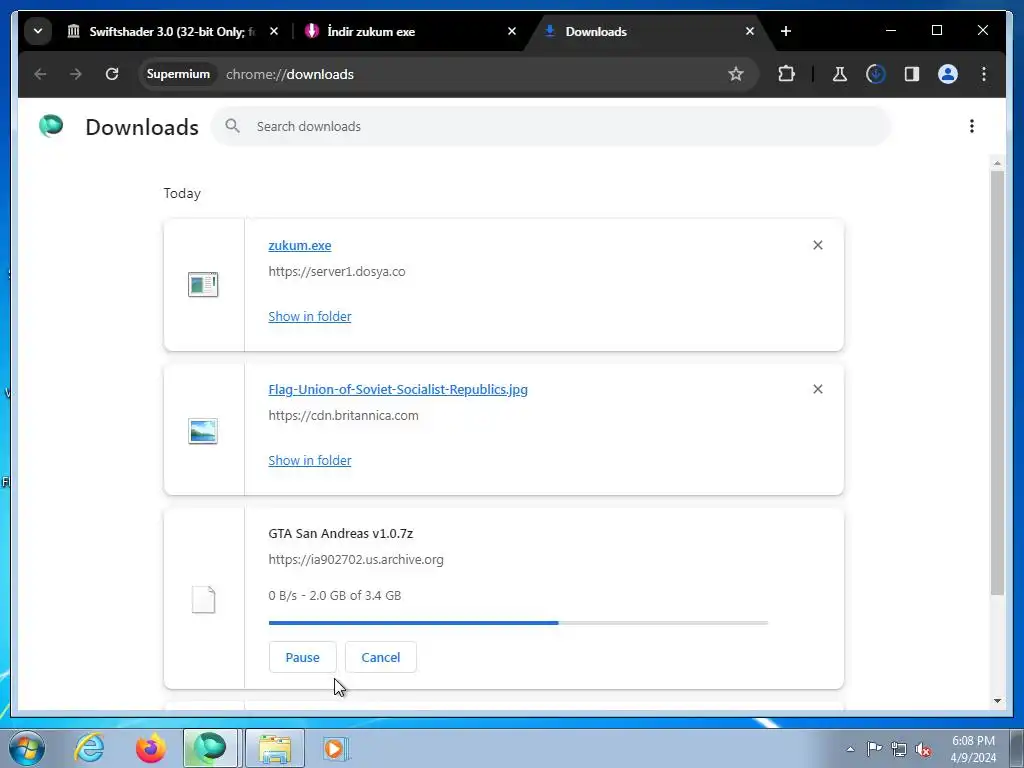Click the downloads page vertical scrollbar
1024x768 pixels.
point(997,383)
